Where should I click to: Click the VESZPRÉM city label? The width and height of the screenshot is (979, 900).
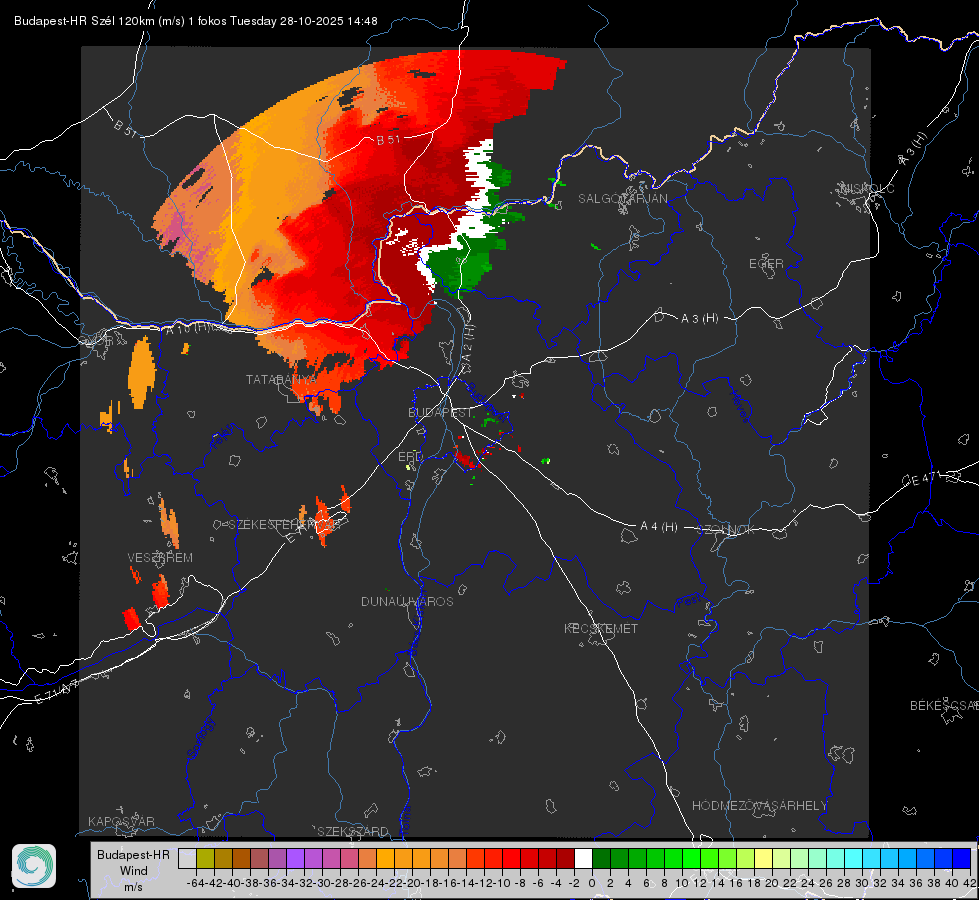(x=160, y=558)
